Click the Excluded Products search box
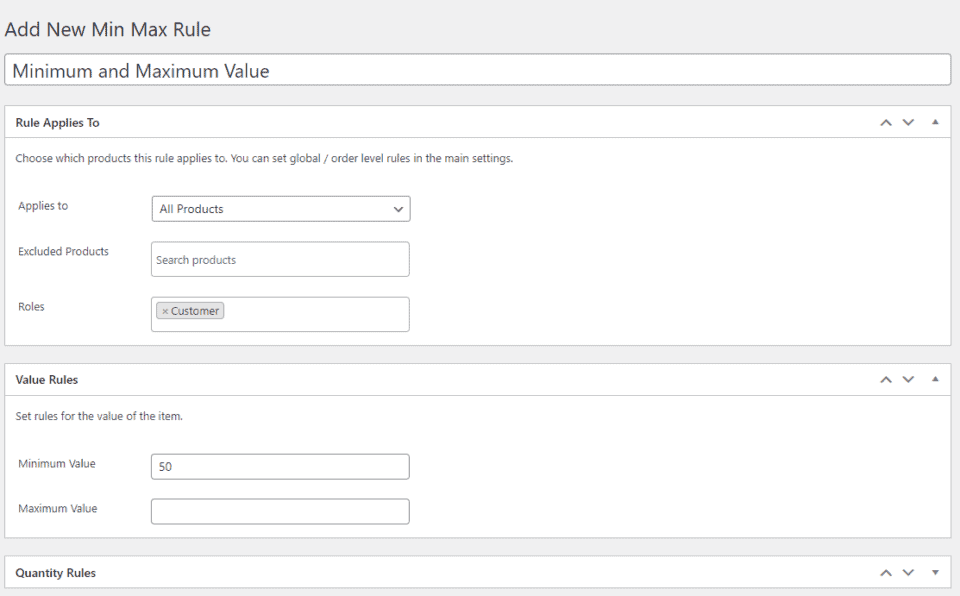This screenshot has height=596, width=960. pyautogui.click(x=280, y=259)
